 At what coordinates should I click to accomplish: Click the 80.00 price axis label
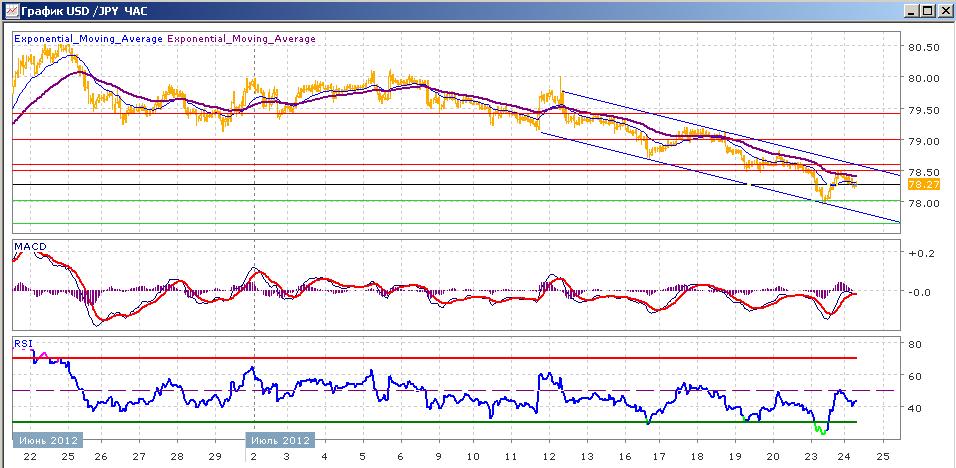pyautogui.click(x=923, y=78)
